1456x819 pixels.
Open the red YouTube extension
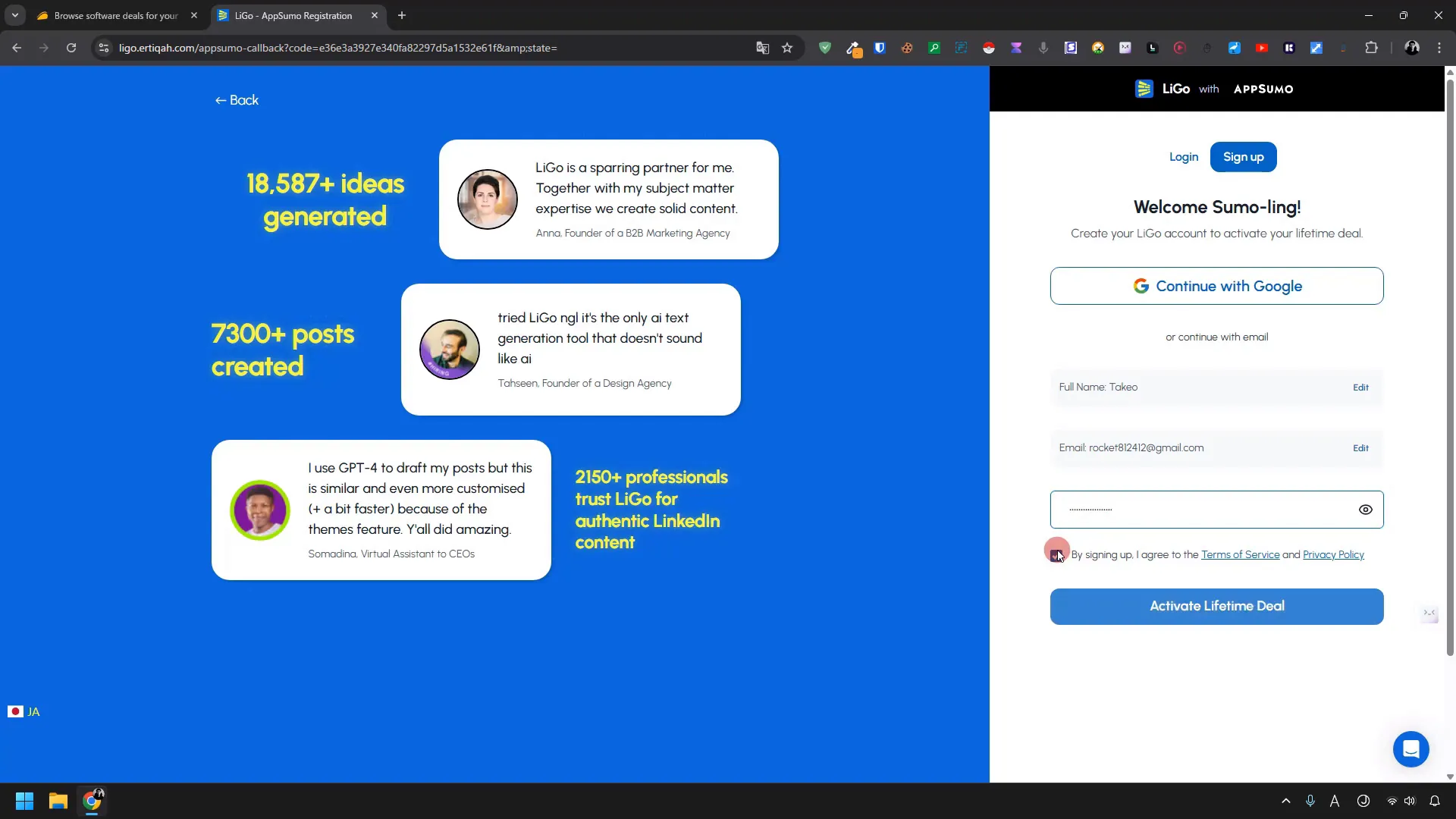pos(1262,48)
